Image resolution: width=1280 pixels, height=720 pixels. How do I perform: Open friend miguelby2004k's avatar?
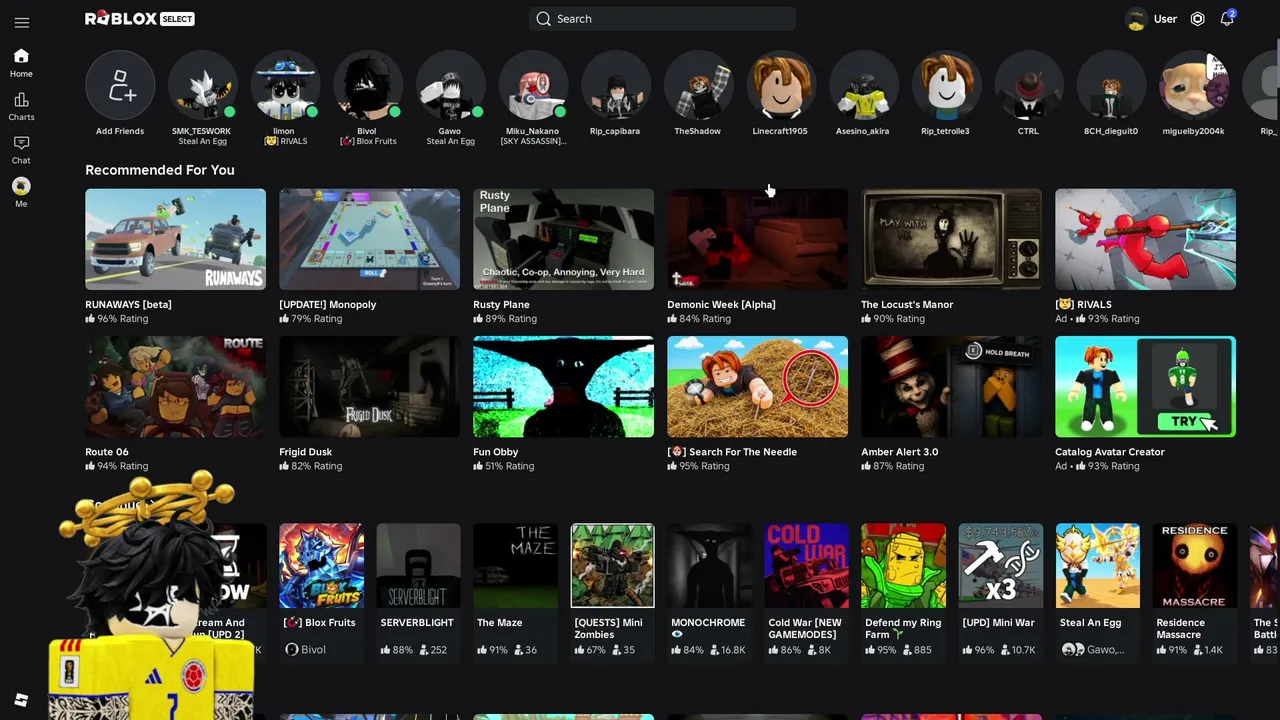click(x=1193, y=86)
